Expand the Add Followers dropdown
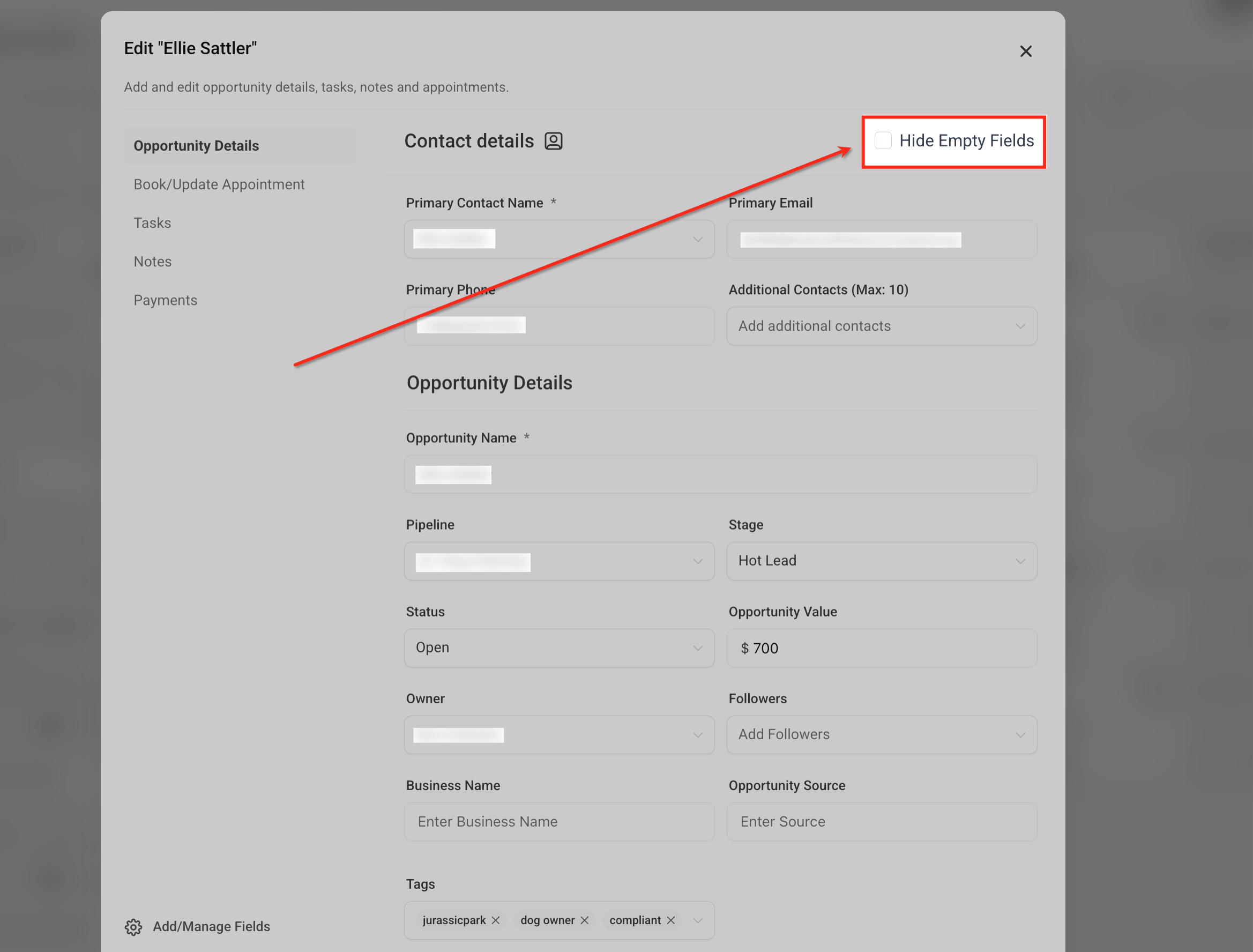The image size is (1253, 952). tap(881, 734)
